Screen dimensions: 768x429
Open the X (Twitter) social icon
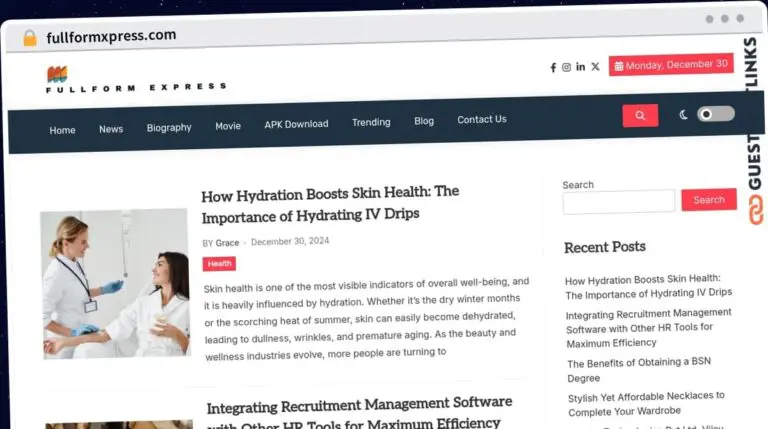point(595,67)
